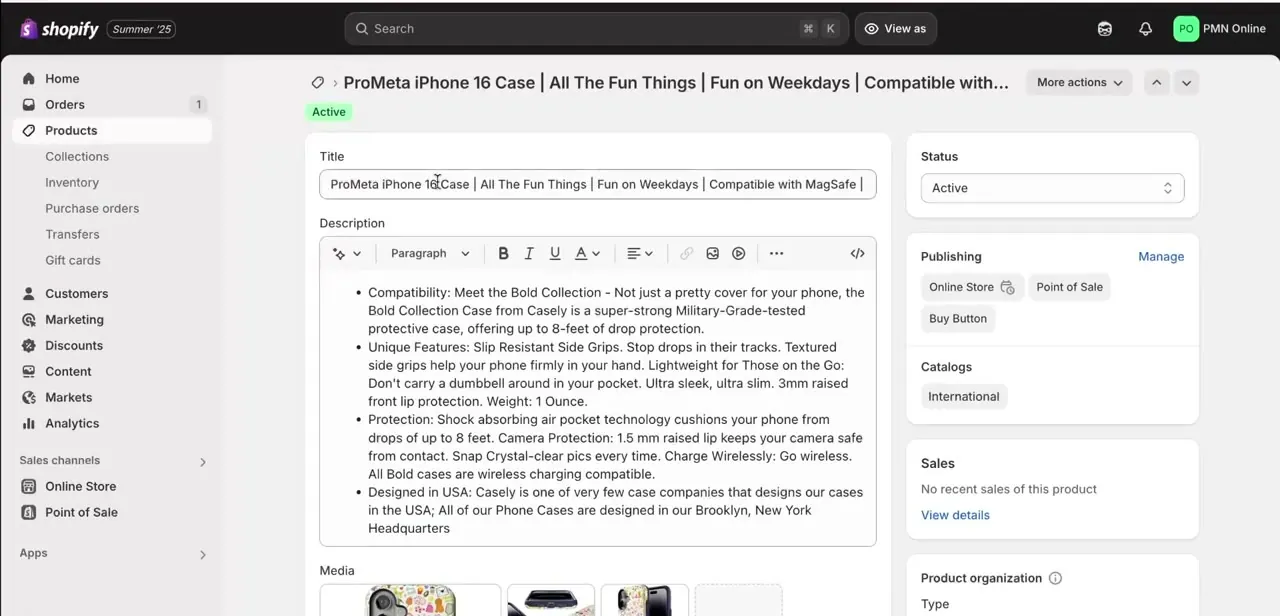Select the second product media thumbnail
The image size is (1280, 616).
coord(551,600)
